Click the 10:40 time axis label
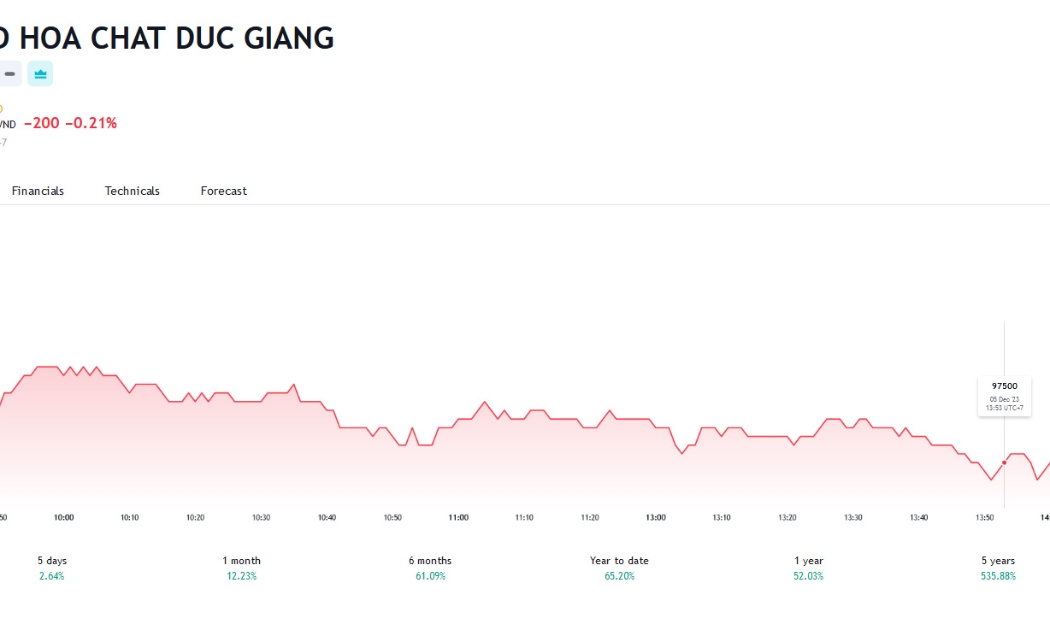The height and width of the screenshot is (630, 1050). tap(327, 518)
